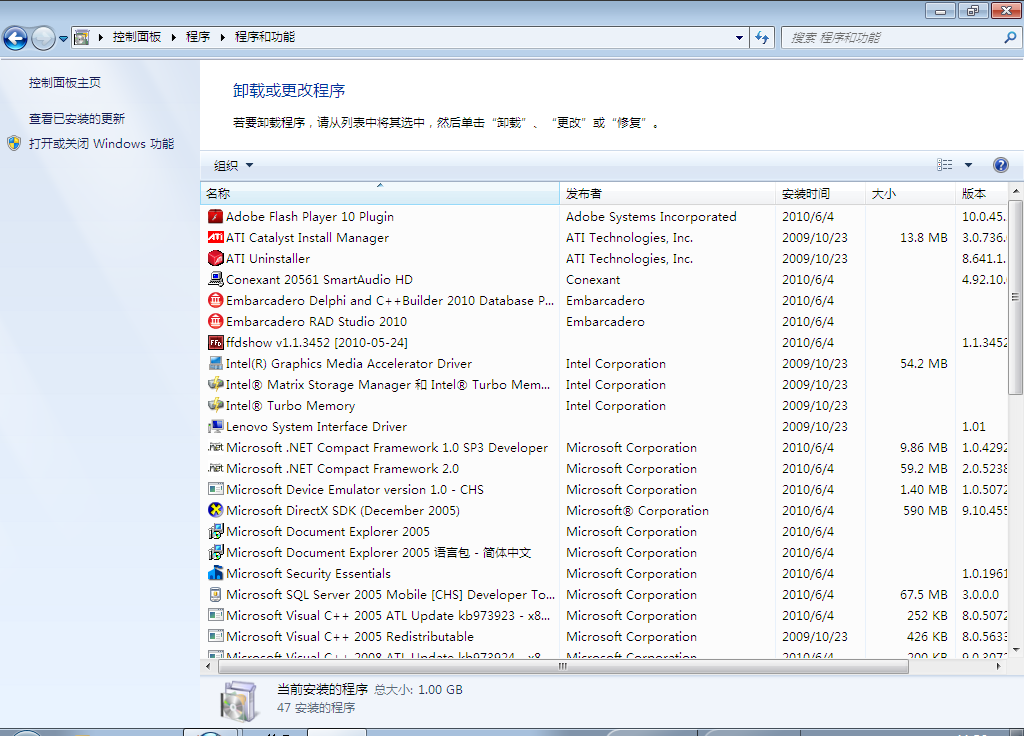
Task: Sort the list by 大小 column
Action: (911, 193)
